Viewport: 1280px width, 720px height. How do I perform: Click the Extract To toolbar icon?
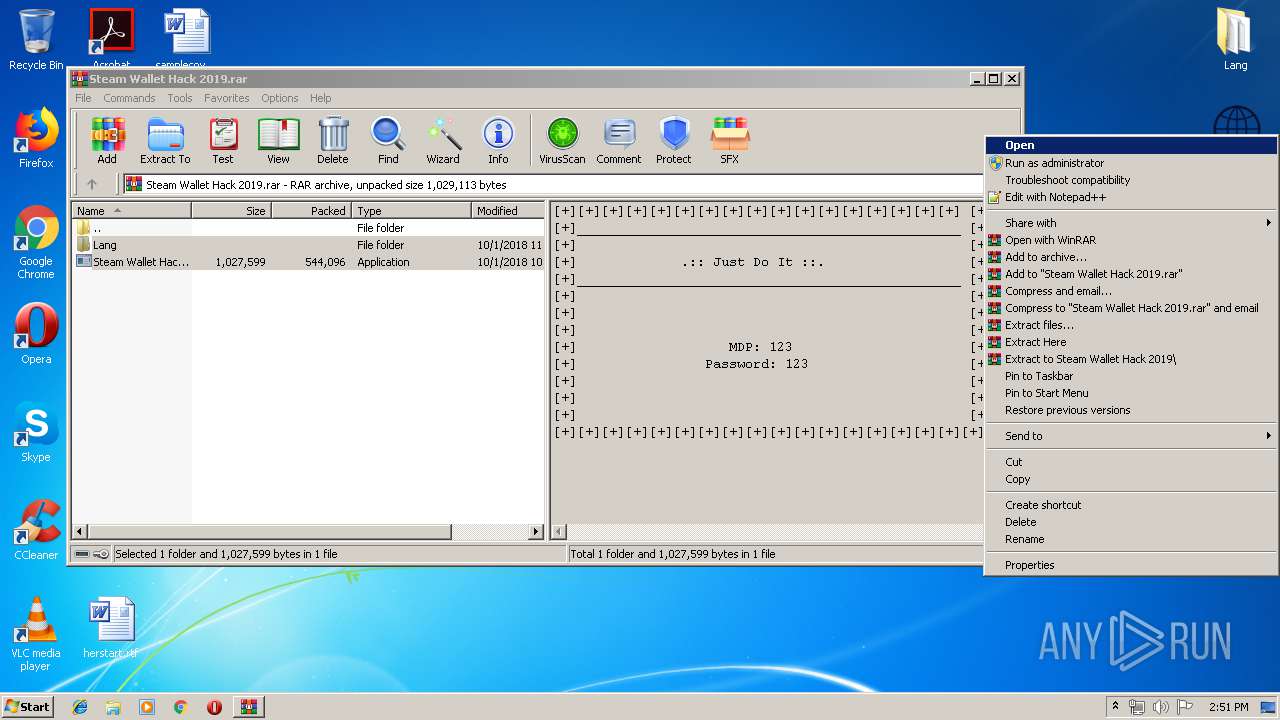(x=165, y=140)
